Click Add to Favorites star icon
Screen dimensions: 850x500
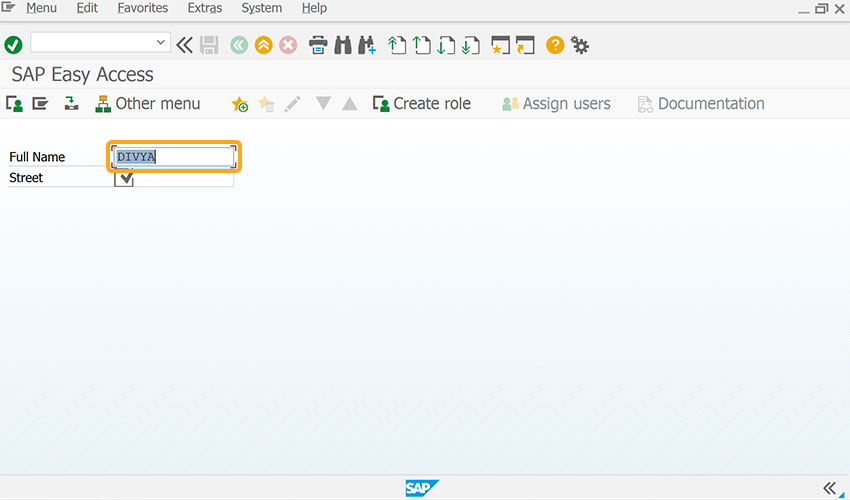click(240, 104)
